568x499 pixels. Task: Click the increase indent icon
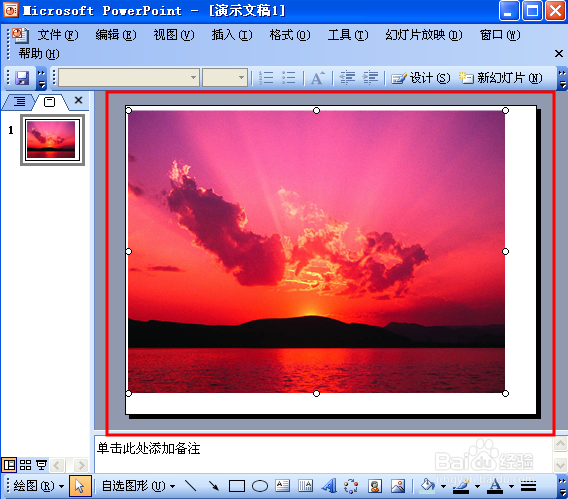click(x=371, y=78)
